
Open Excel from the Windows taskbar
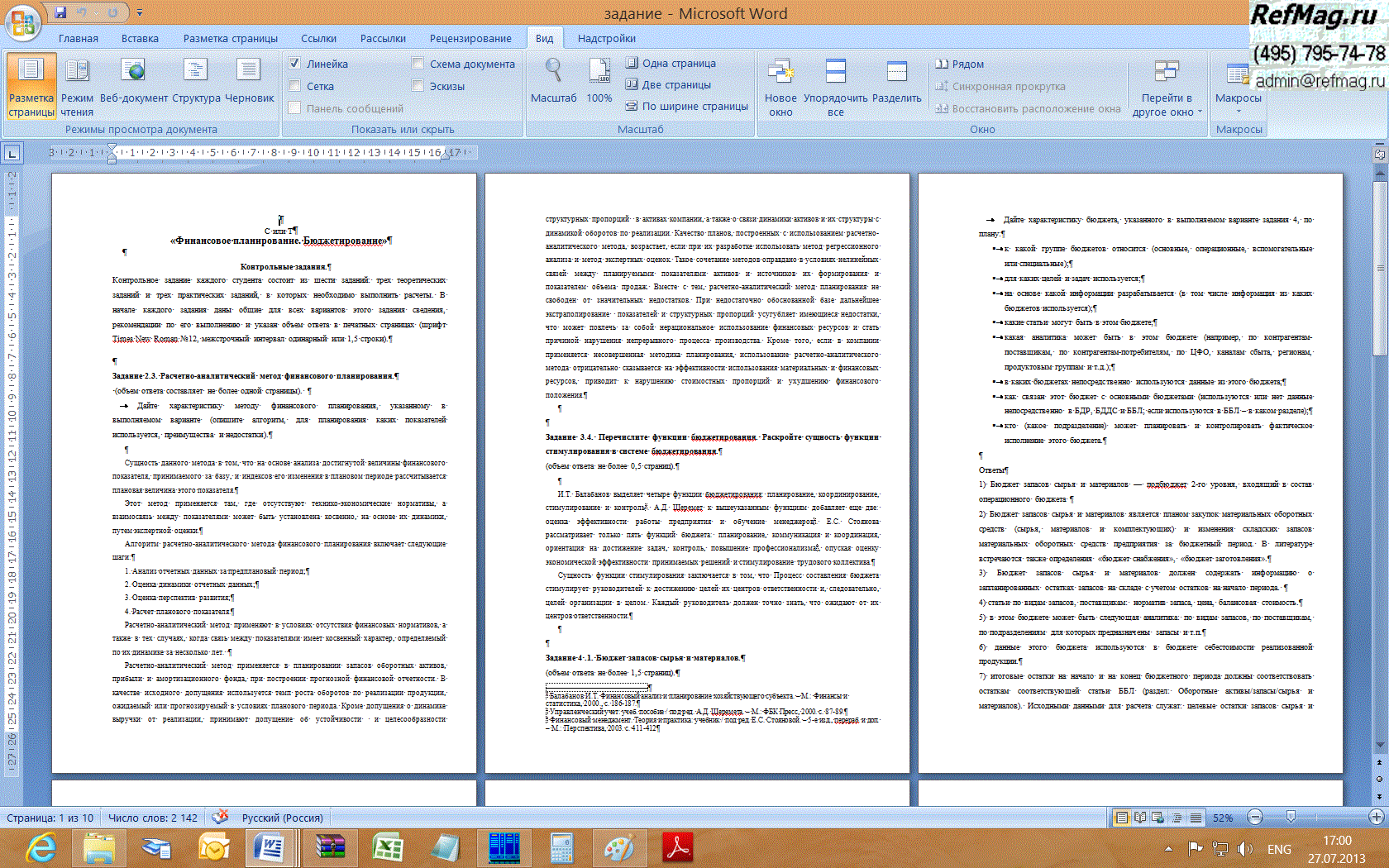pos(387,847)
